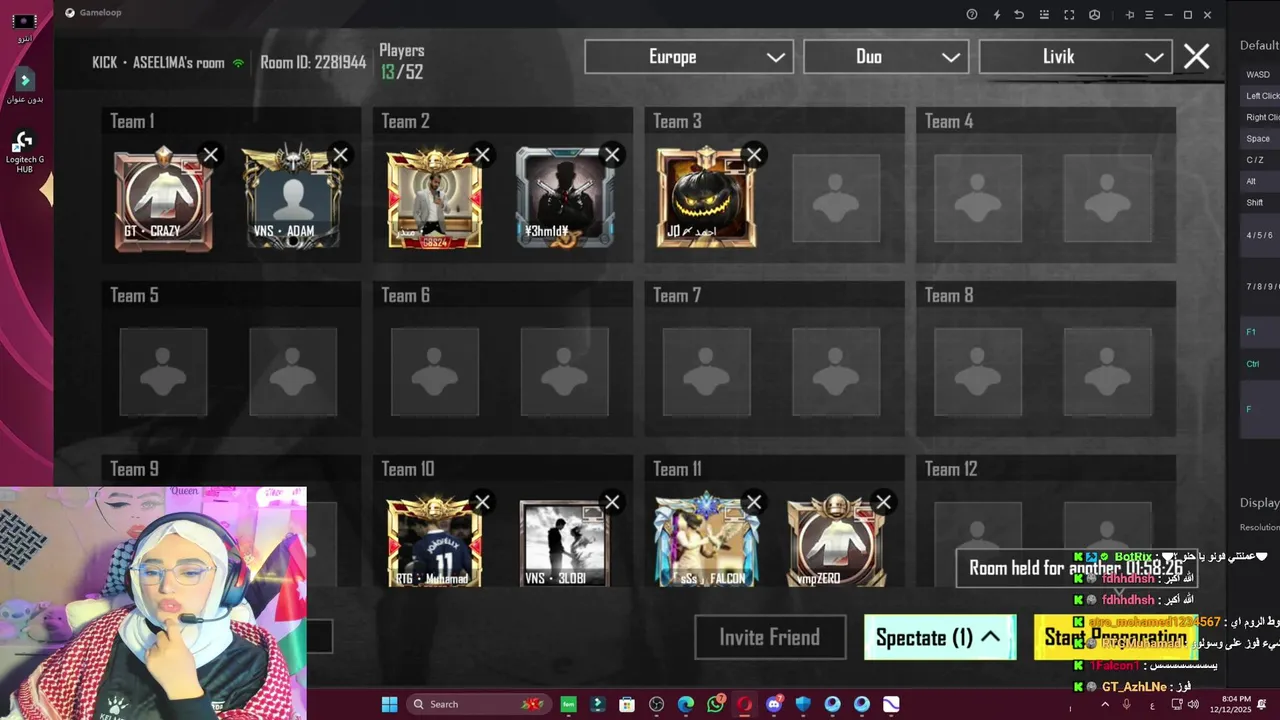Open the speaker volume tray icon
The height and width of the screenshot is (720, 1280).
[x=1192, y=705]
